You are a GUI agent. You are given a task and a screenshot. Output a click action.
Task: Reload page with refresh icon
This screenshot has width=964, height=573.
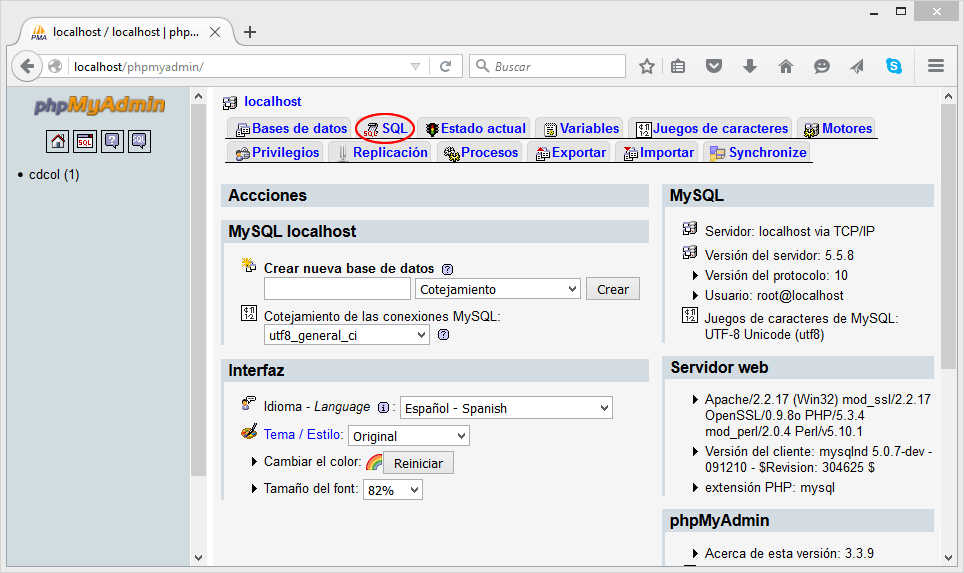tap(446, 66)
